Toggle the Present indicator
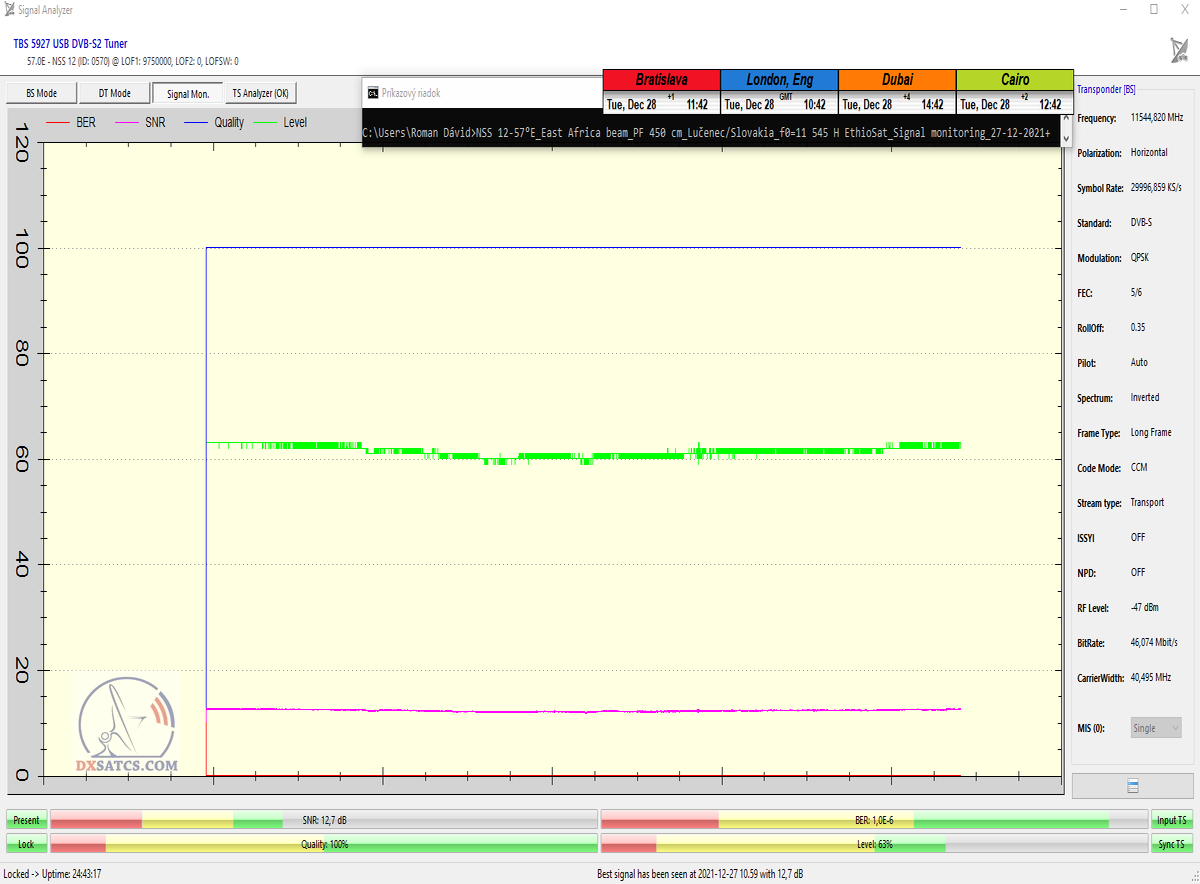The height and width of the screenshot is (884, 1200). point(26,820)
